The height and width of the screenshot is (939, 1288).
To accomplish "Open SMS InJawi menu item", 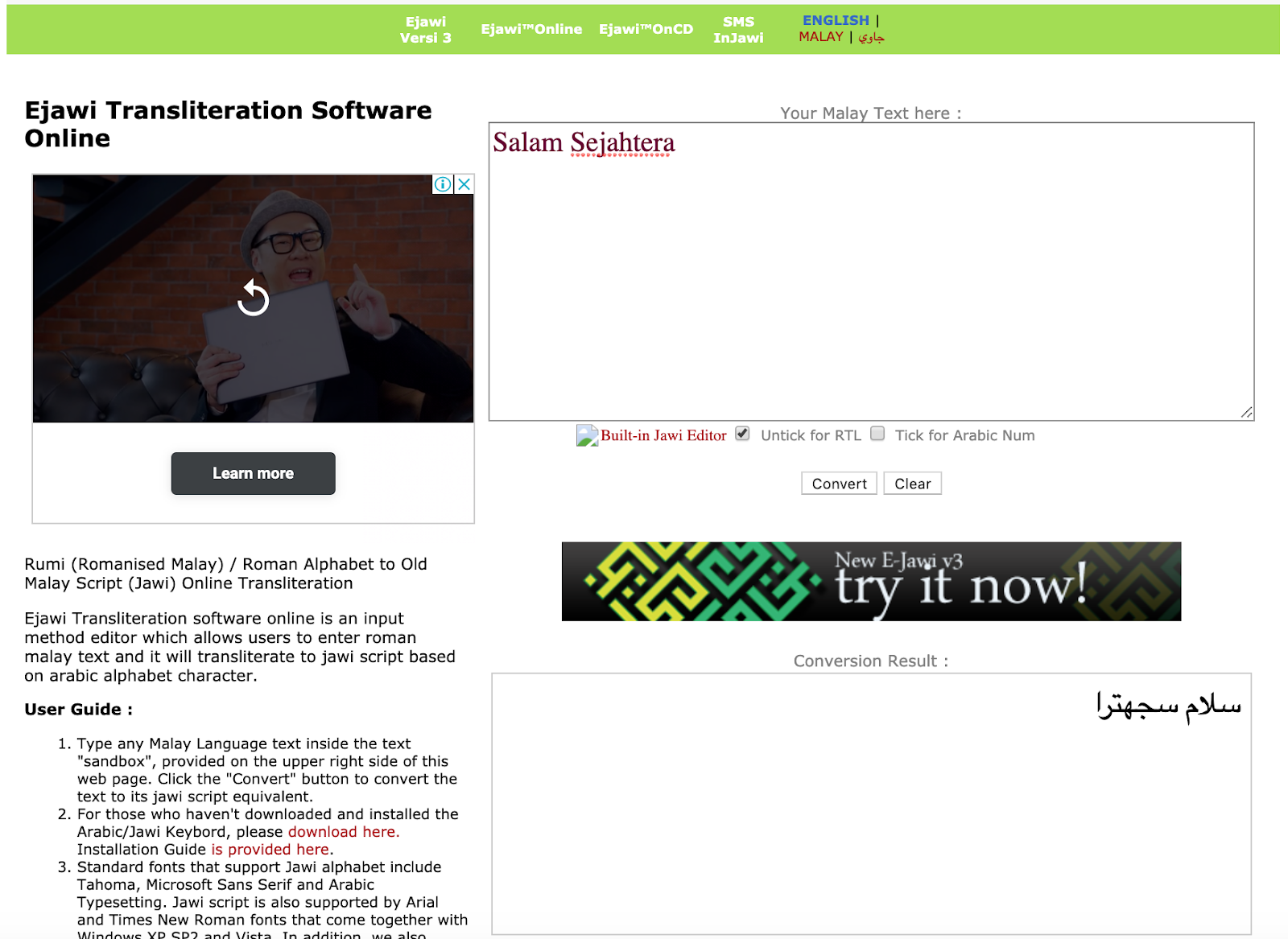I will (738, 30).
